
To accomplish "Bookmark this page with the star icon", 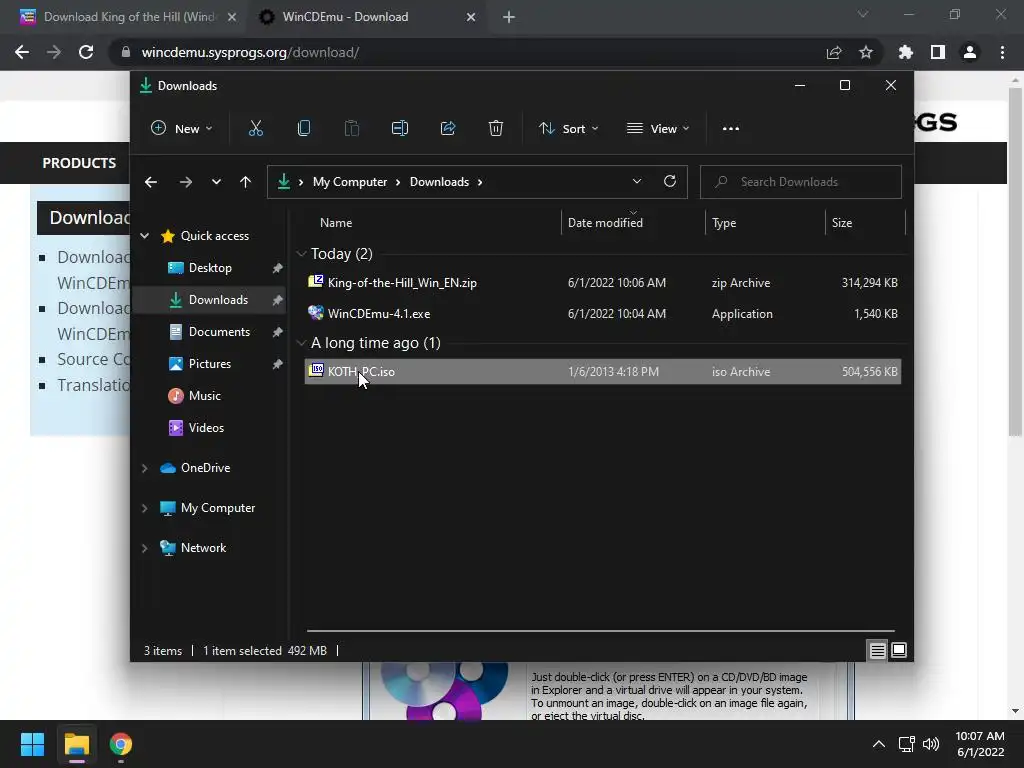I will (866, 52).
